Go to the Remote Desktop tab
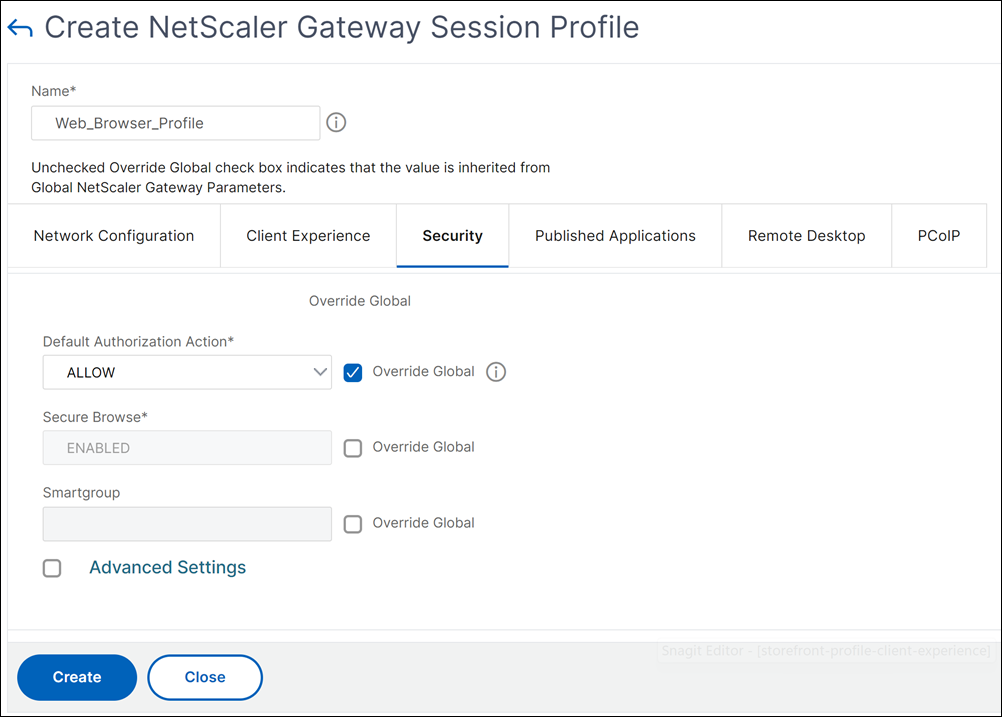 click(806, 236)
